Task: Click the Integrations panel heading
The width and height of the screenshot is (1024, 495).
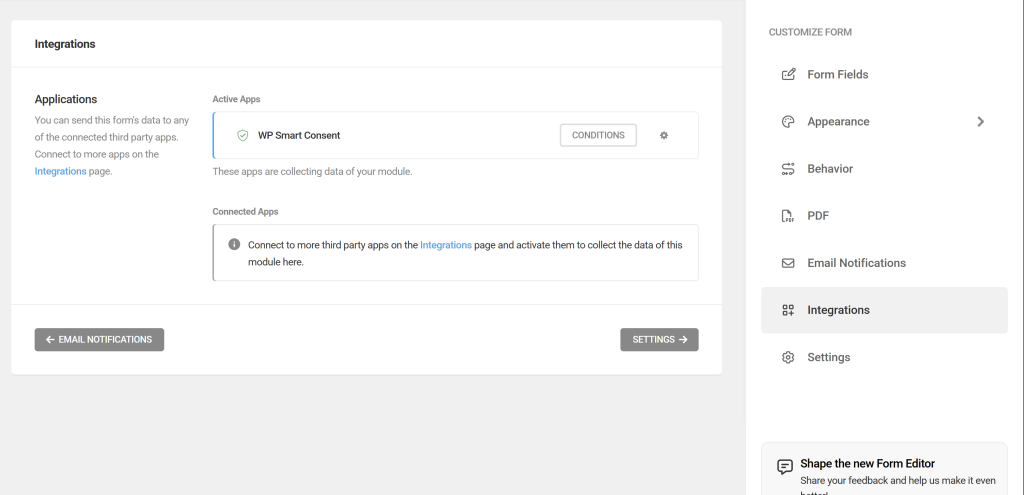Action: pos(65,44)
